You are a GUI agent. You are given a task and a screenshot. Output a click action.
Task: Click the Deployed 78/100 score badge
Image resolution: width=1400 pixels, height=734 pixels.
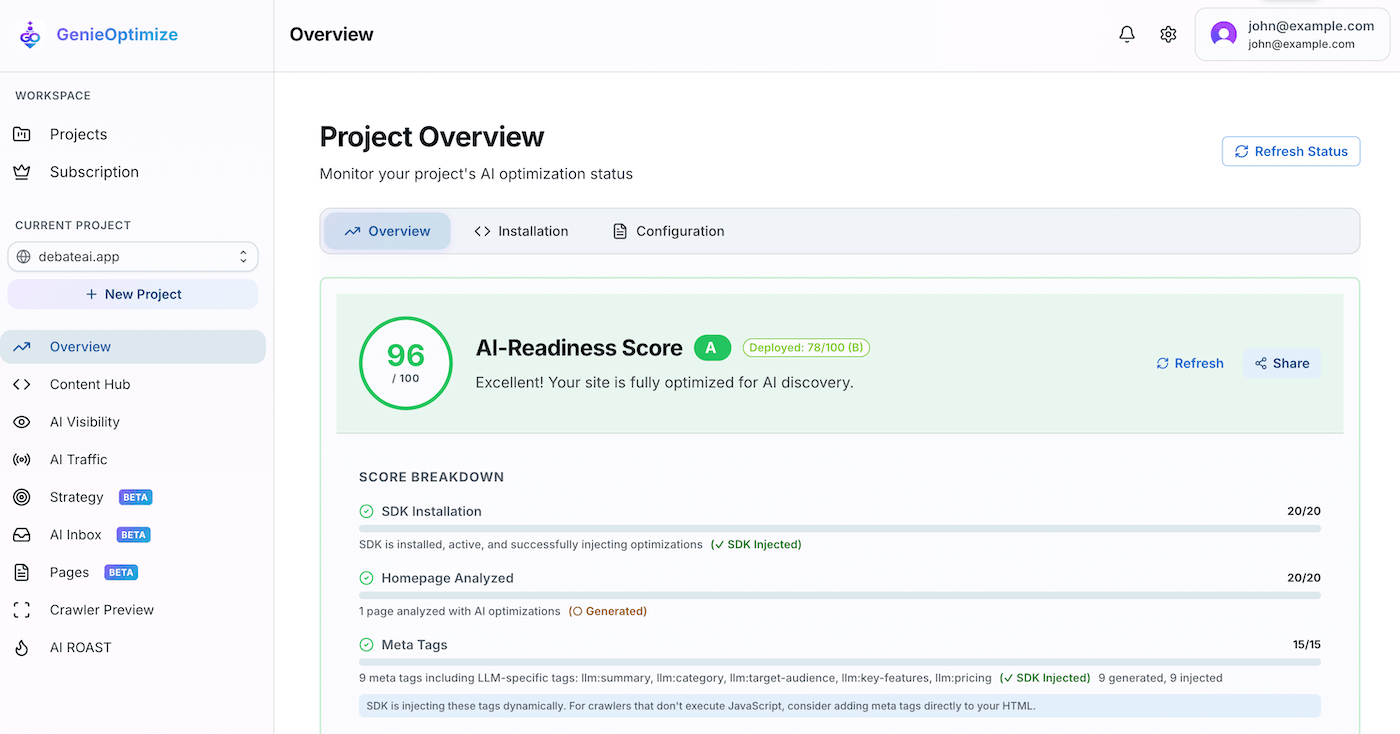point(806,347)
